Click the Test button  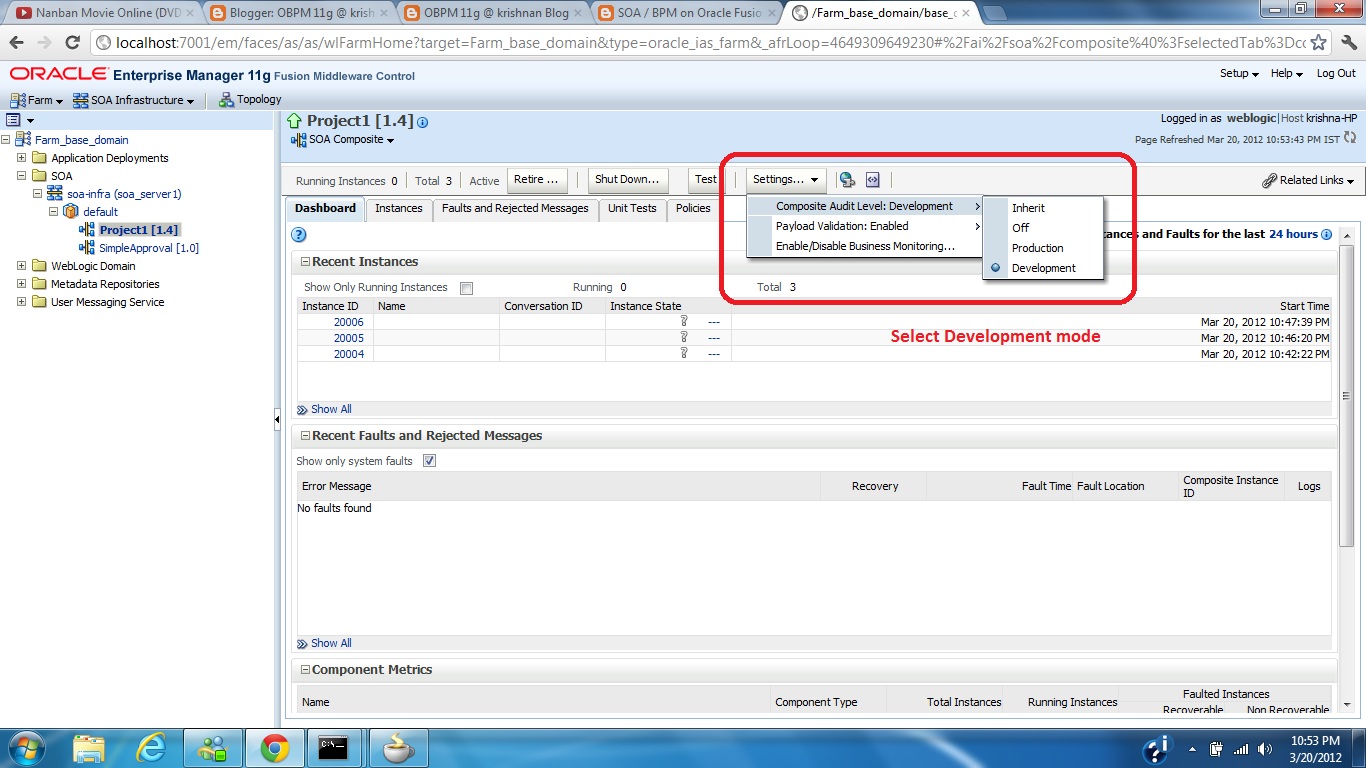click(x=706, y=180)
